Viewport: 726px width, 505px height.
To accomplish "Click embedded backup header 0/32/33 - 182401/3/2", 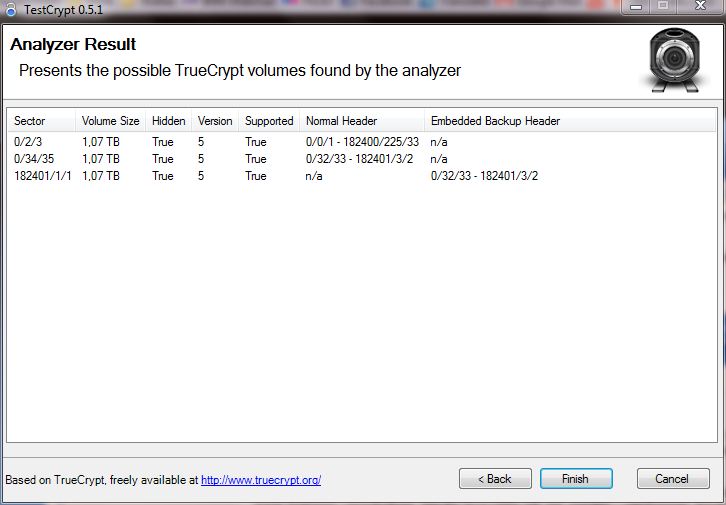I will click(x=484, y=176).
